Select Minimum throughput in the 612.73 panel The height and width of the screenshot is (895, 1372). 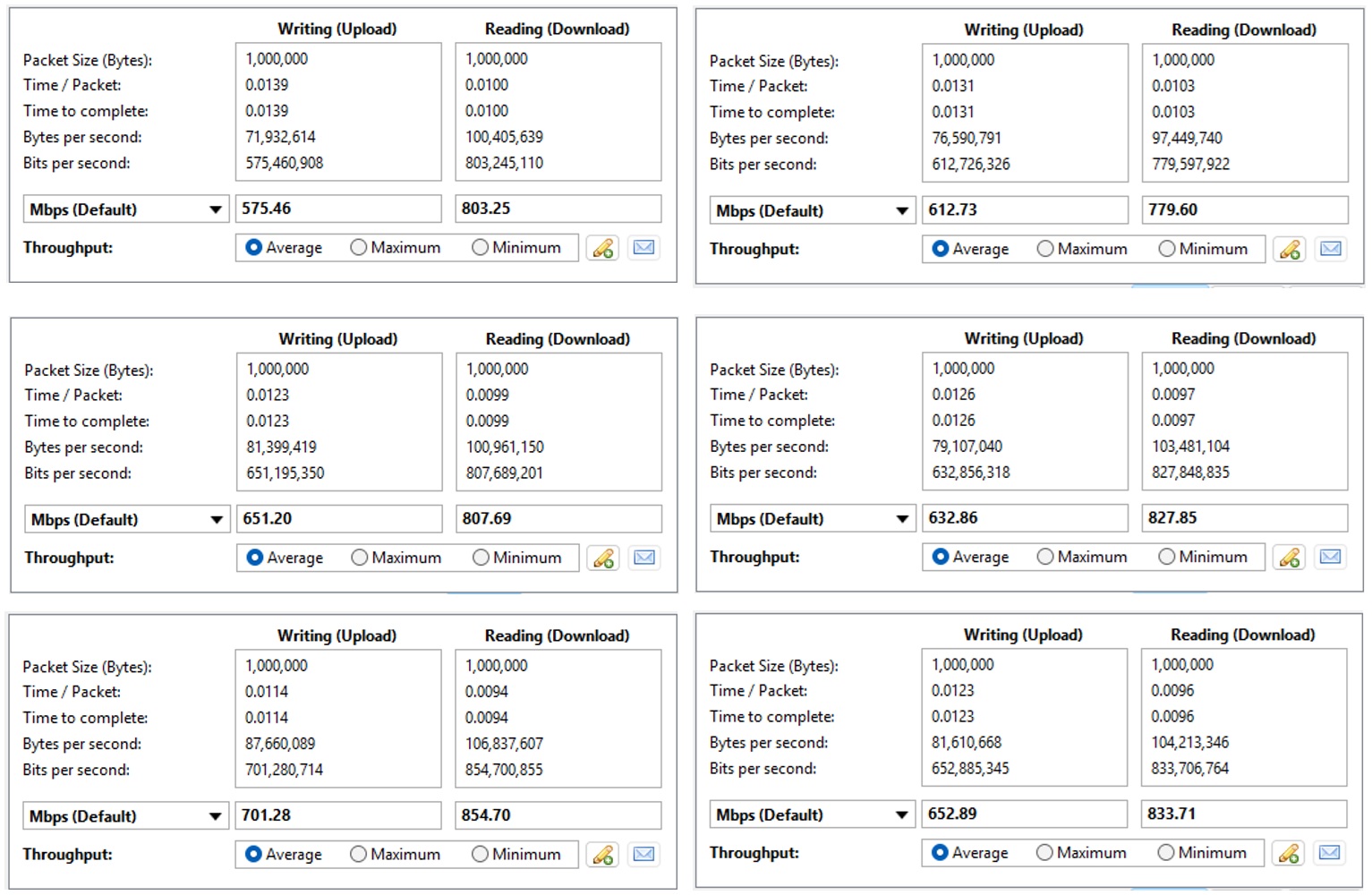click(1167, 250)
